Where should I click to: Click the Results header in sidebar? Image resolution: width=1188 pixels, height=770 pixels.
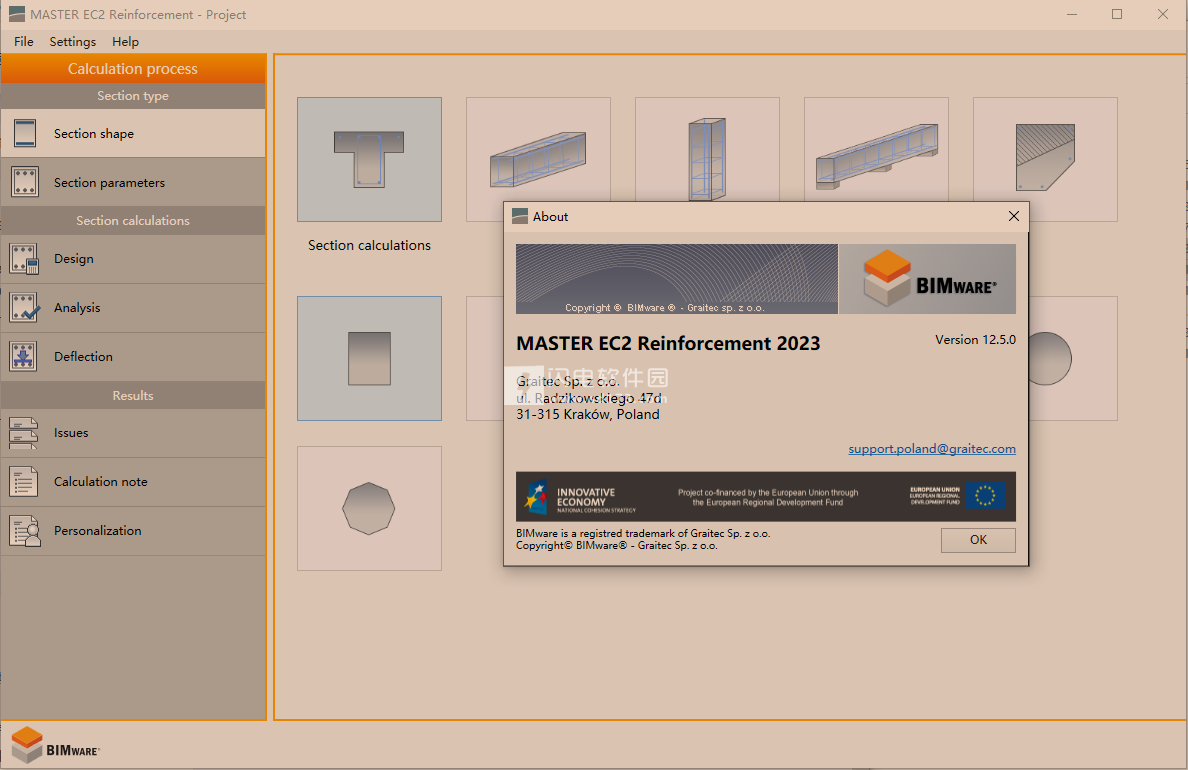point(133,396)
